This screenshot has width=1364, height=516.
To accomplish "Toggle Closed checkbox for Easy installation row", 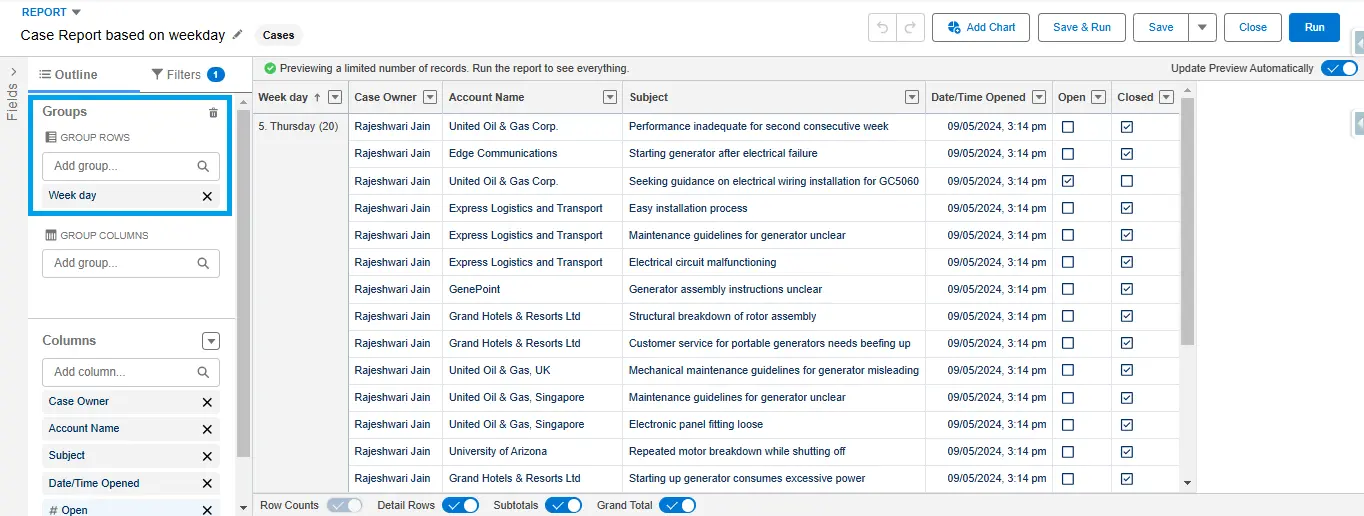I will pyautogui.click(x=1127, y=208).
